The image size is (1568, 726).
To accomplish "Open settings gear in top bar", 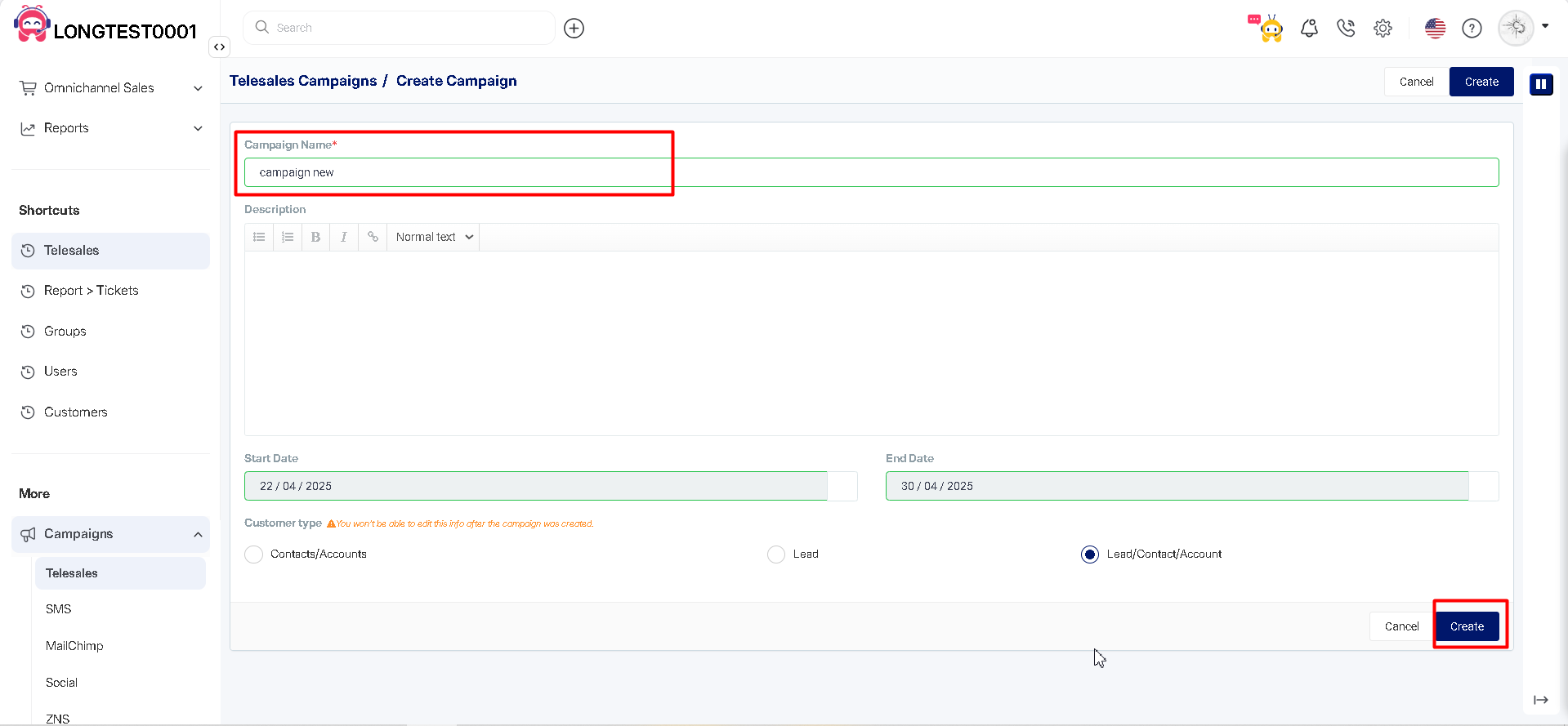I will (1383, 29).
